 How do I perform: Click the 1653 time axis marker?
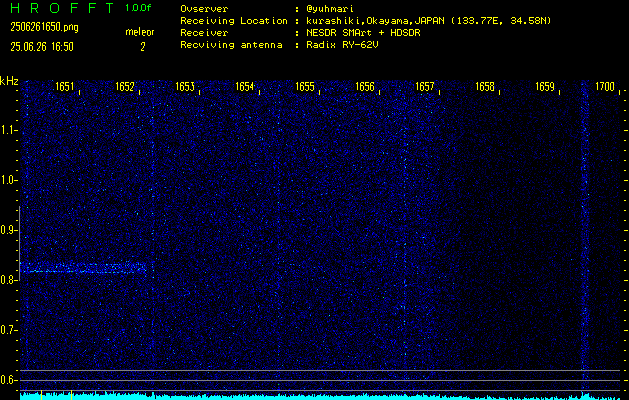pos(185,86)
